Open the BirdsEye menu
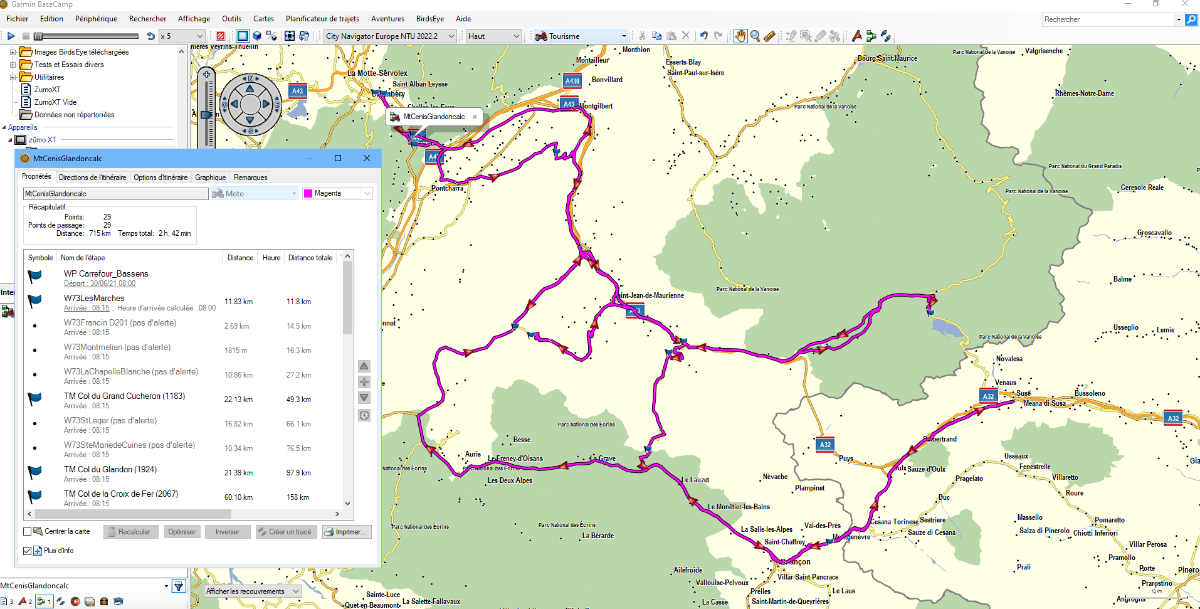Image resolution: width=1200 pixels, height=609 pixels. point(431,19)
